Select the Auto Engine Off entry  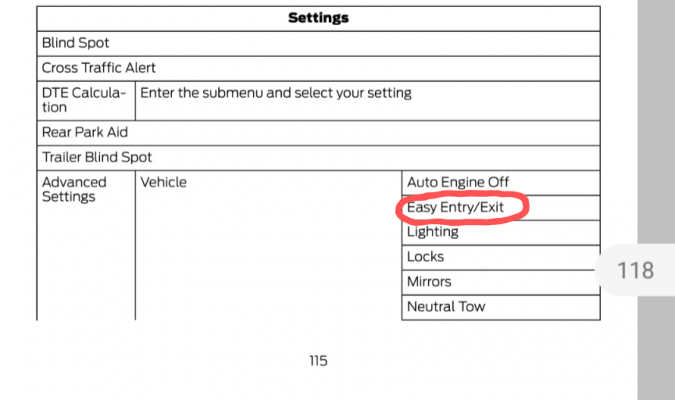(501, 183)
